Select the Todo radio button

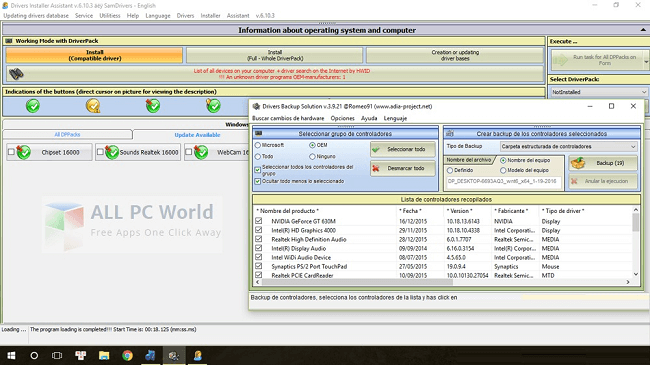pos(258,156)
